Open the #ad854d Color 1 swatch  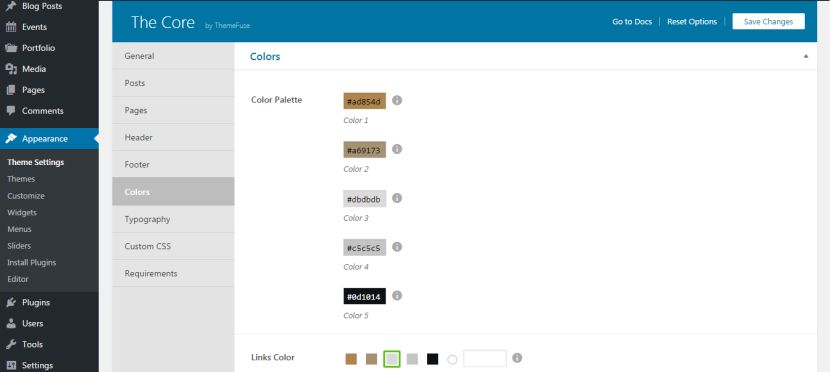[365, 101]
